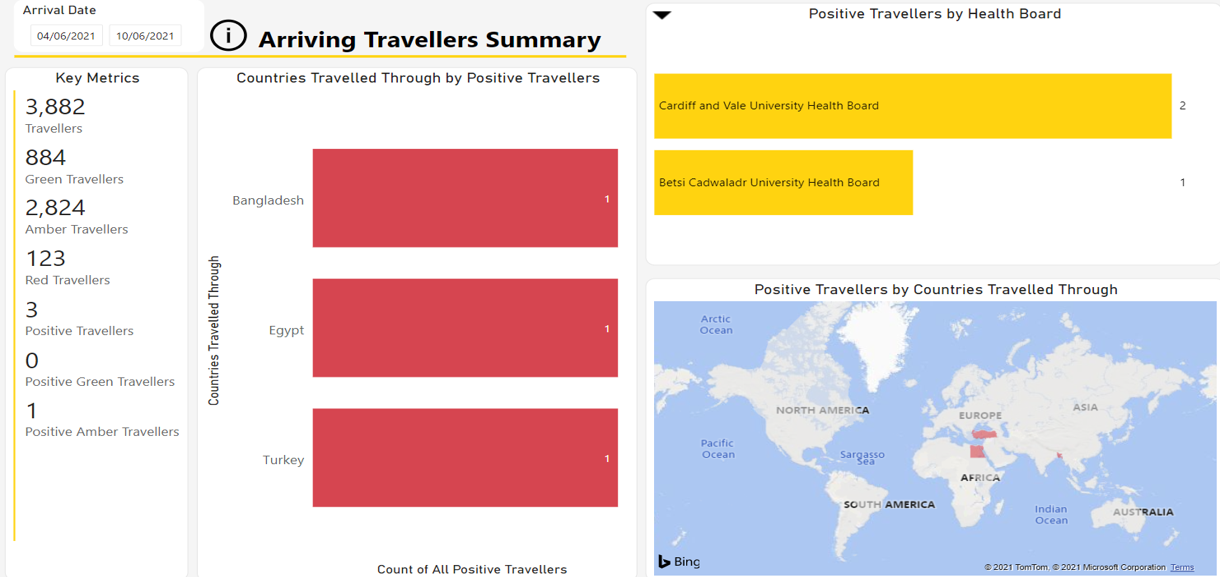Click the highlighted Egypt region on the map
This screenshot has width=1220, height=577.
click(x=975, y=451)
